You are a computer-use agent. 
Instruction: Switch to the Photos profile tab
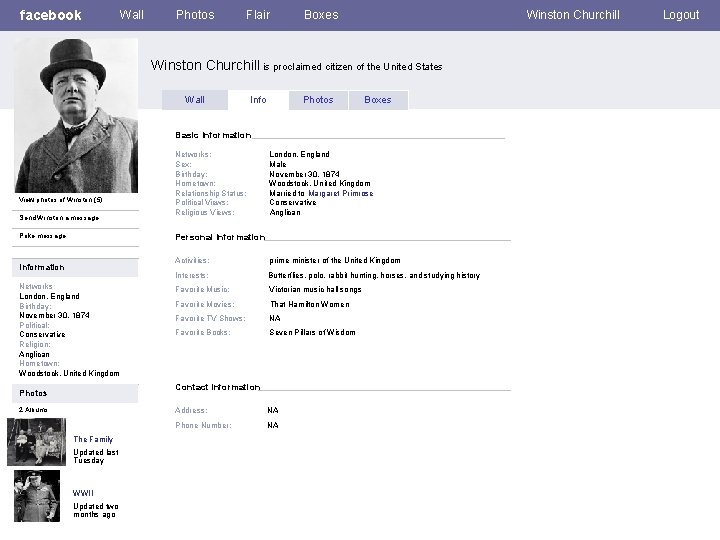[x=318, y=100]
